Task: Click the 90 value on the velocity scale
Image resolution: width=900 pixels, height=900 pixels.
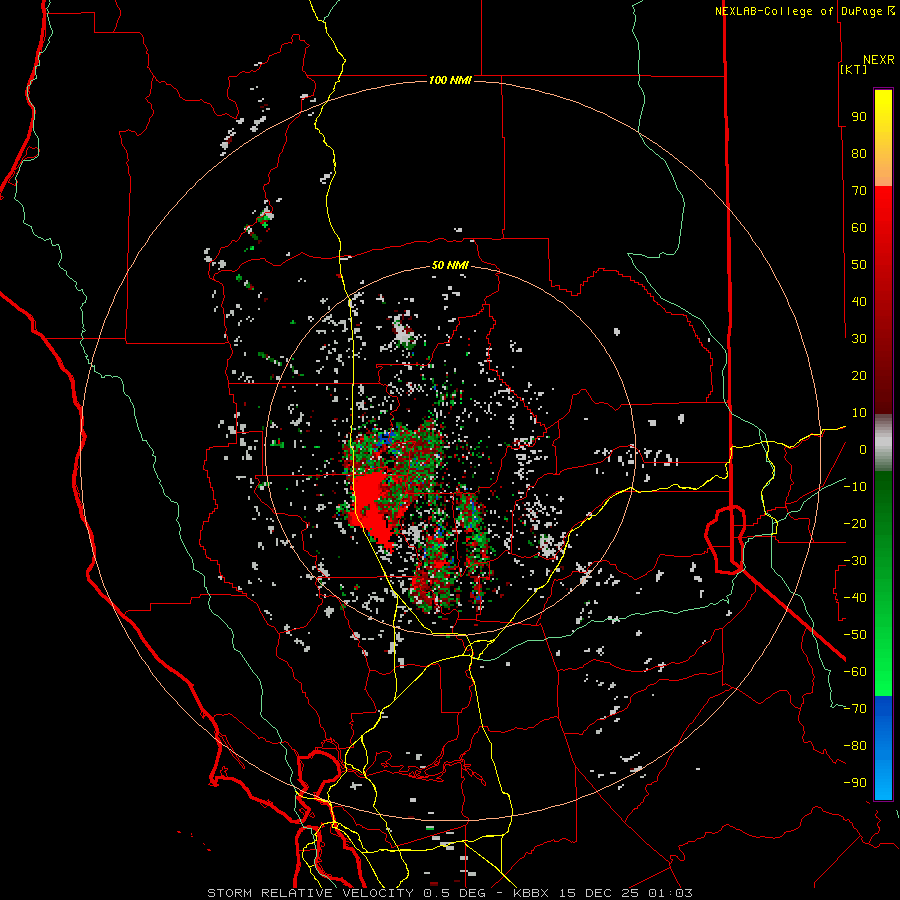Action: click(859, 117)
